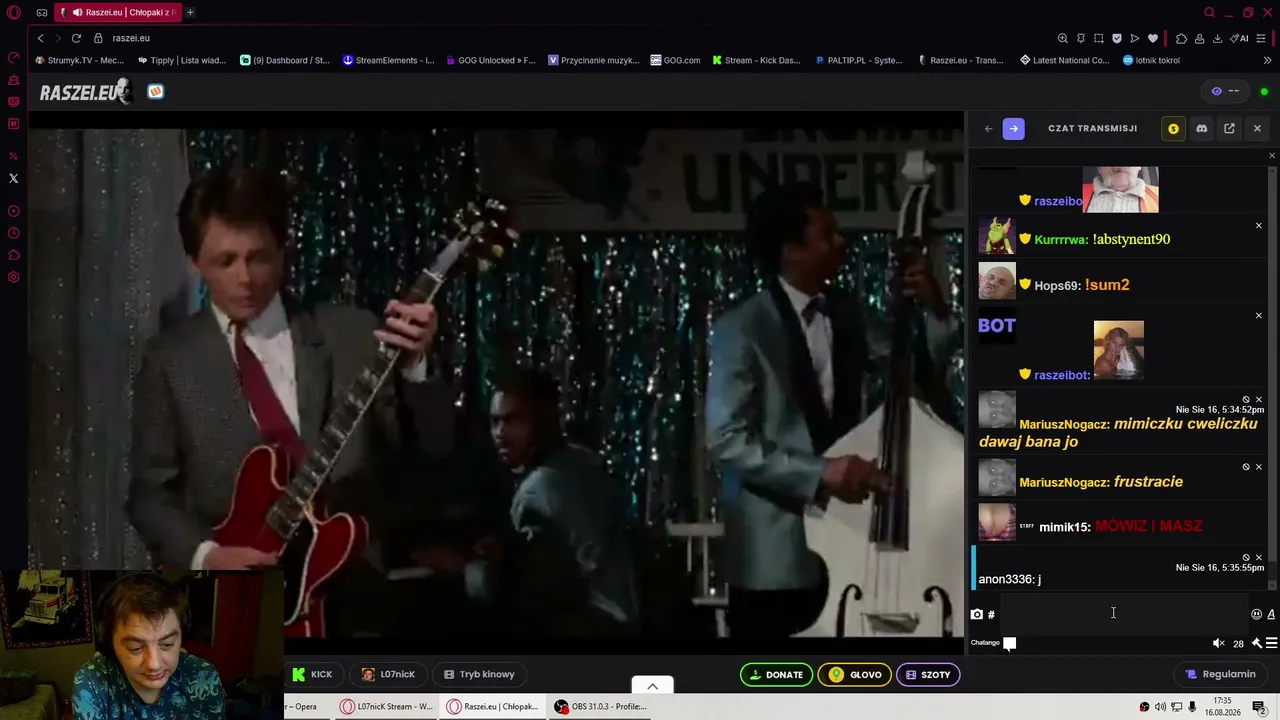Screen dimensions: 1280x720
Task: Click the yellow coin donation icon in chat header
Action: click(x=1173, y=128)
